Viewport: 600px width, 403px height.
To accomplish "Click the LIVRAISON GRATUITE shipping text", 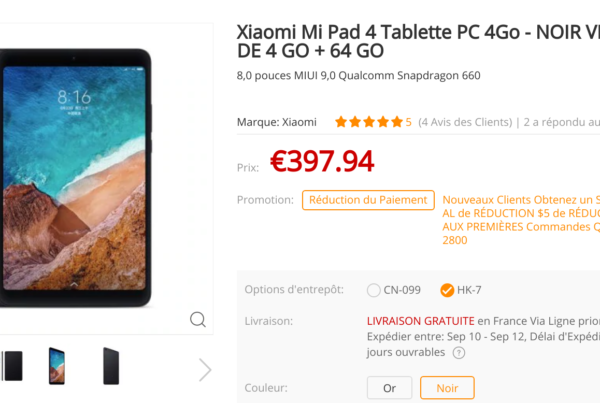I will click(421, 321).
